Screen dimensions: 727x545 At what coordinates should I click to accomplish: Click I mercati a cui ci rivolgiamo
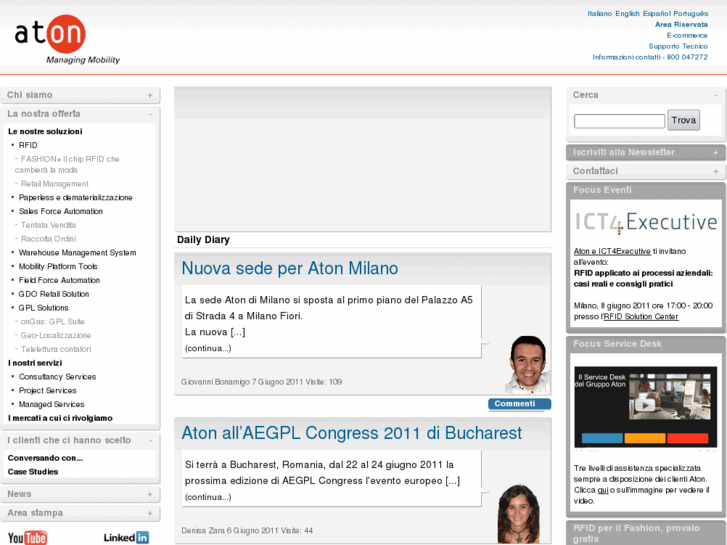[60, 418]
